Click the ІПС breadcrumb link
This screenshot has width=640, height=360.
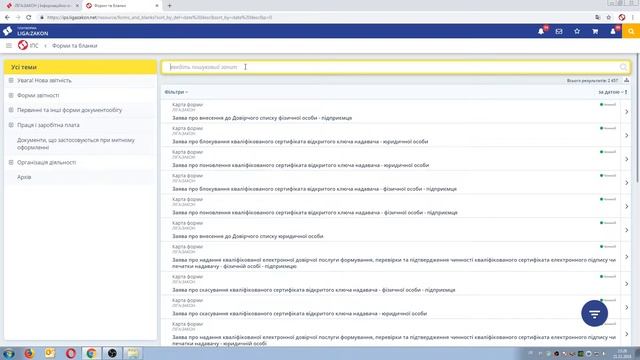34,46
